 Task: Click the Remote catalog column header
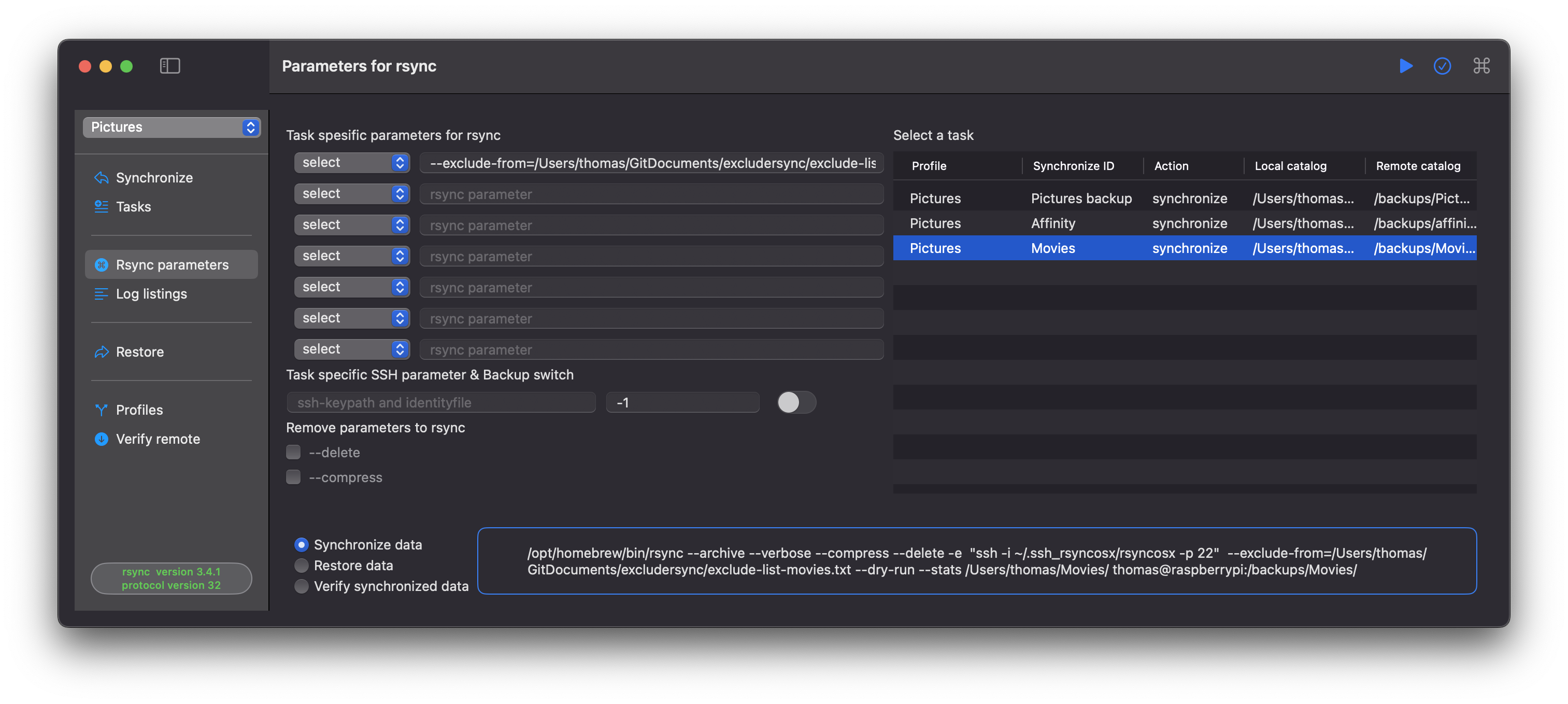tap(1417, 166)
